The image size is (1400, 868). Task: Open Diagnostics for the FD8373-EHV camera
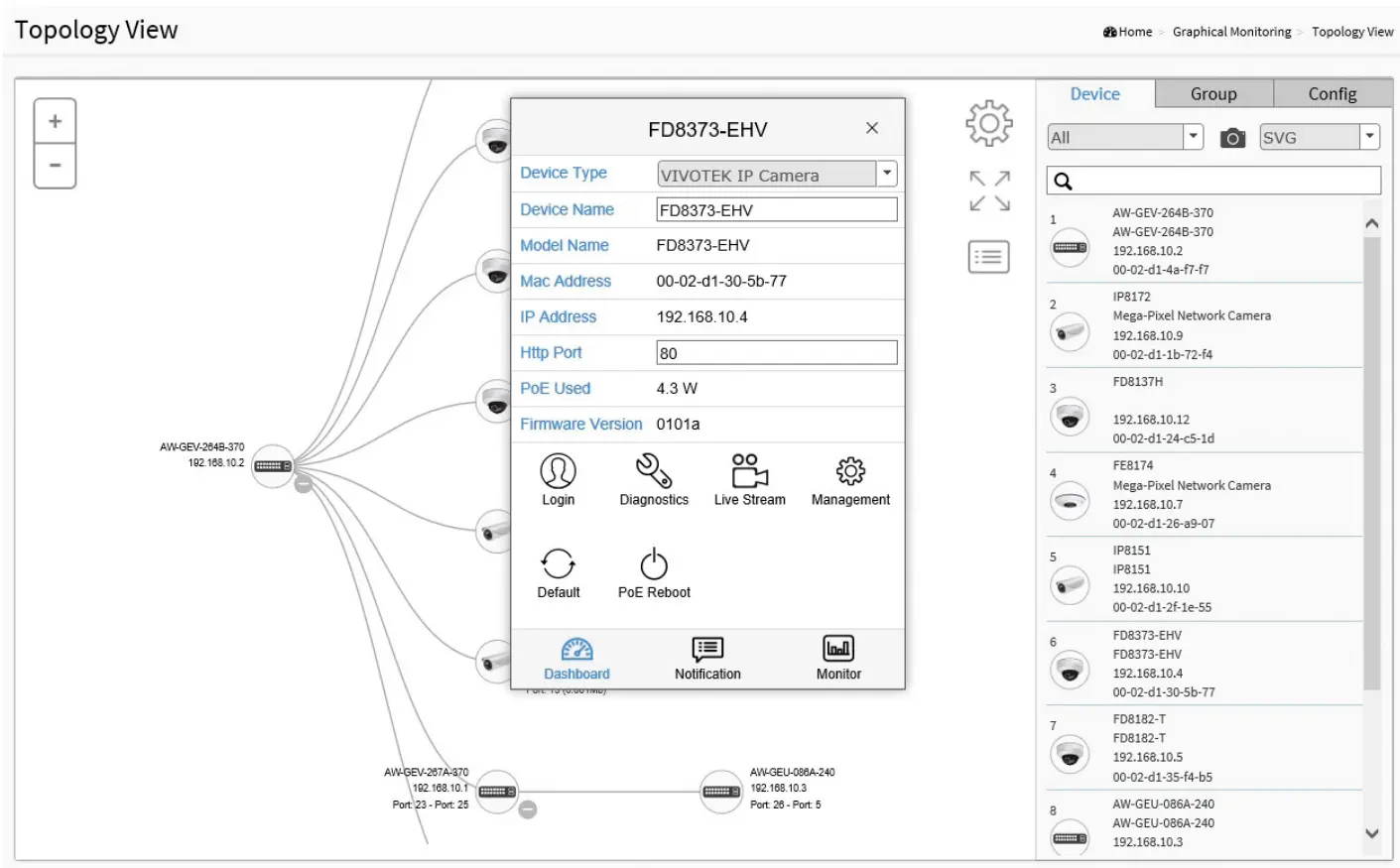coord(653,472)
